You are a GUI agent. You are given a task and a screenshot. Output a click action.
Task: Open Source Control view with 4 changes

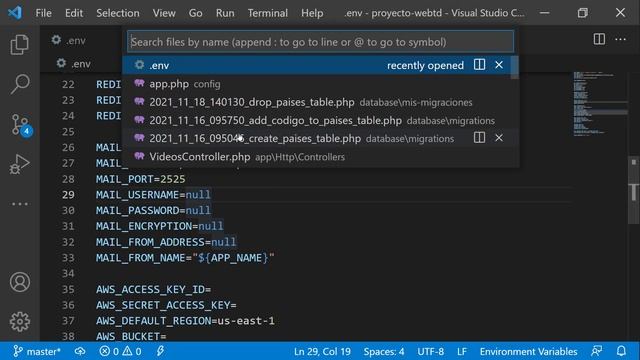coord(21,124)
